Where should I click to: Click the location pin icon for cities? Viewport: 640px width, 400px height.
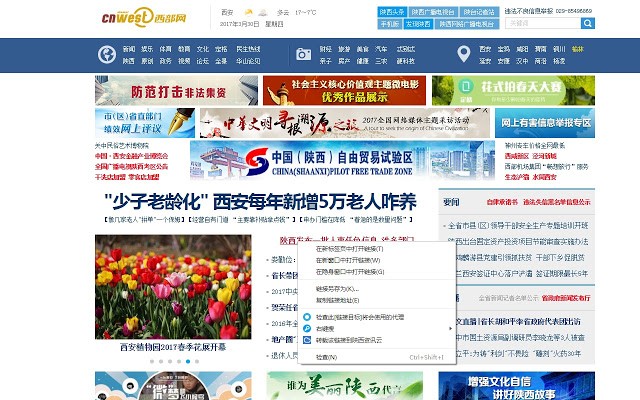[463, 54]
